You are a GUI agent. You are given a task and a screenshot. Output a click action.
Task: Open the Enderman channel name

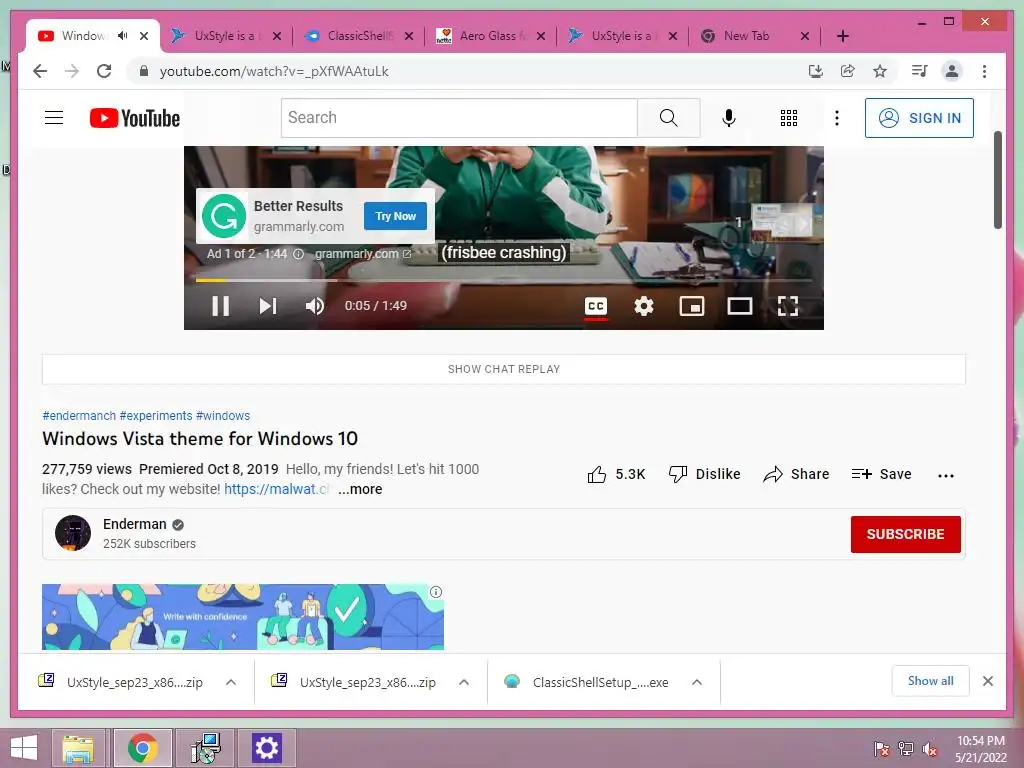coord(135,524)
